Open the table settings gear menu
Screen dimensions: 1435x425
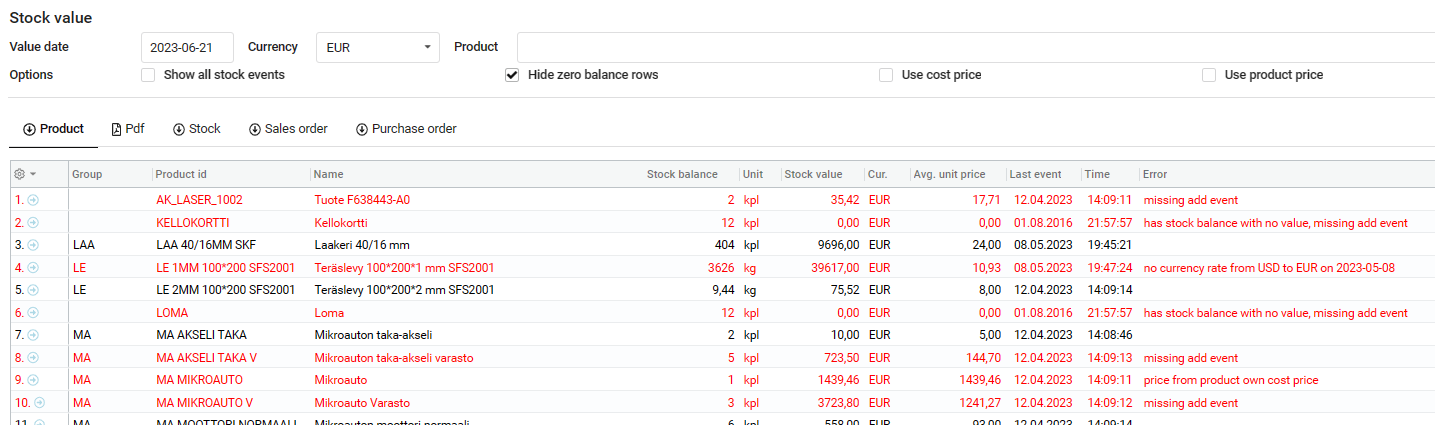(x=24, y=174)
